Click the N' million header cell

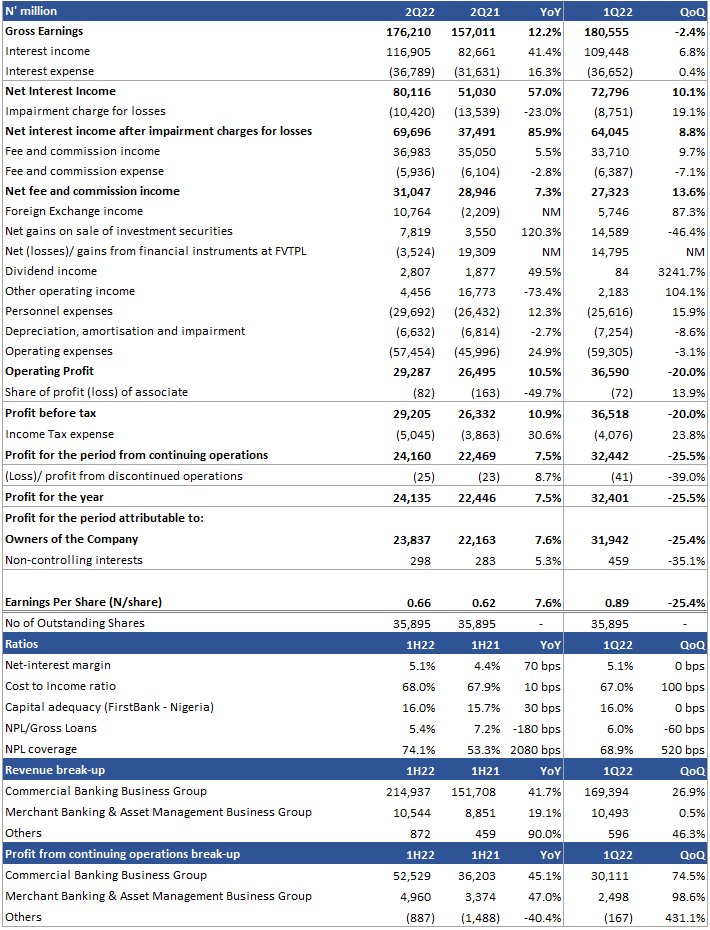click(31, 11)
